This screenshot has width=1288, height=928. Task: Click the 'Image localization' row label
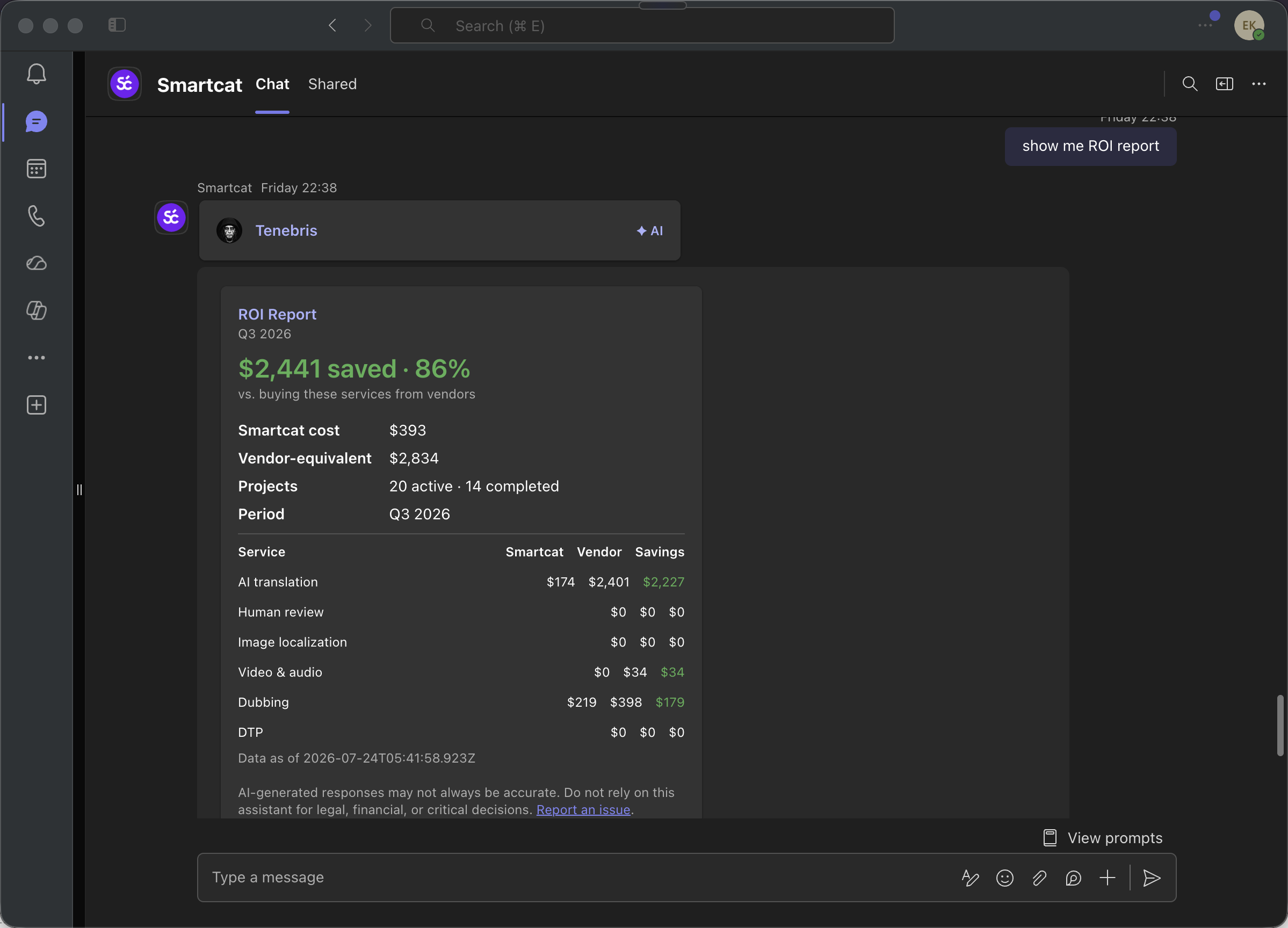(293, 642)
